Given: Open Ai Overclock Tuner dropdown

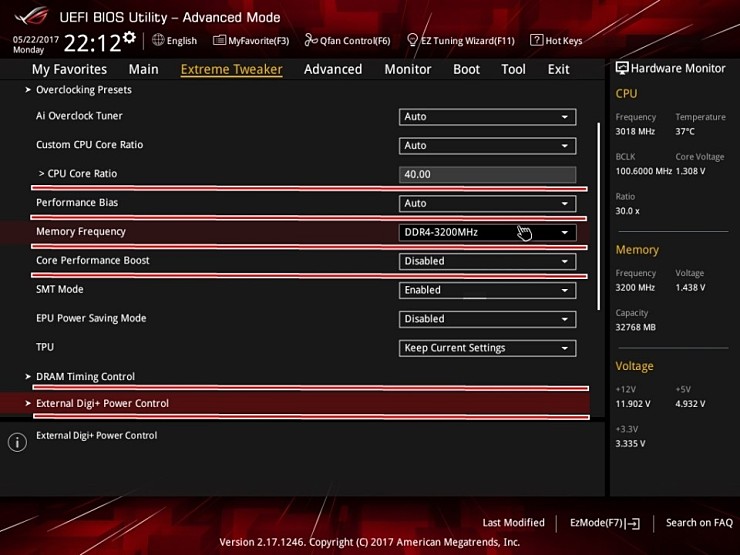Looking at the screenshot, I should (x=487, y=117).
